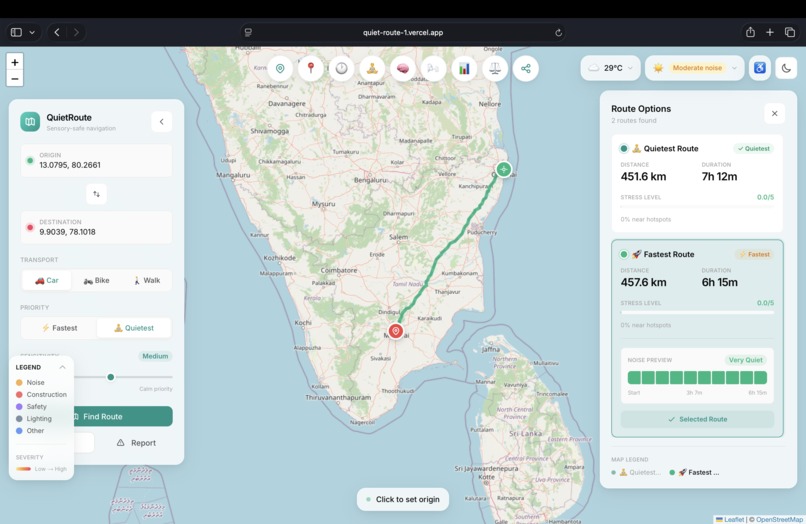The width and height of the screenshot is (806, 524).
Task: Click the Report button
Action: coord(136,443)
